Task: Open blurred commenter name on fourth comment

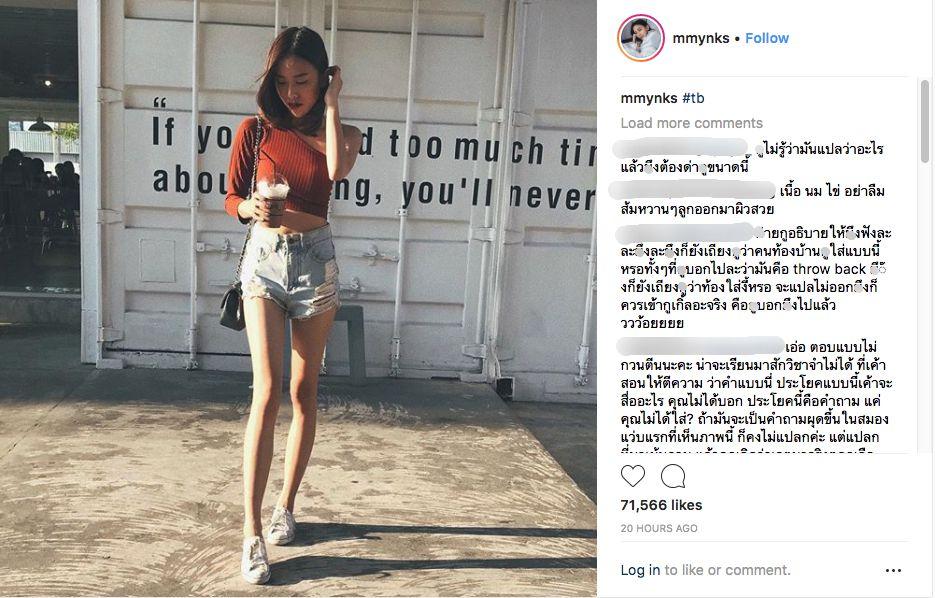Action: pyautogui.click(x=699, y=346)
